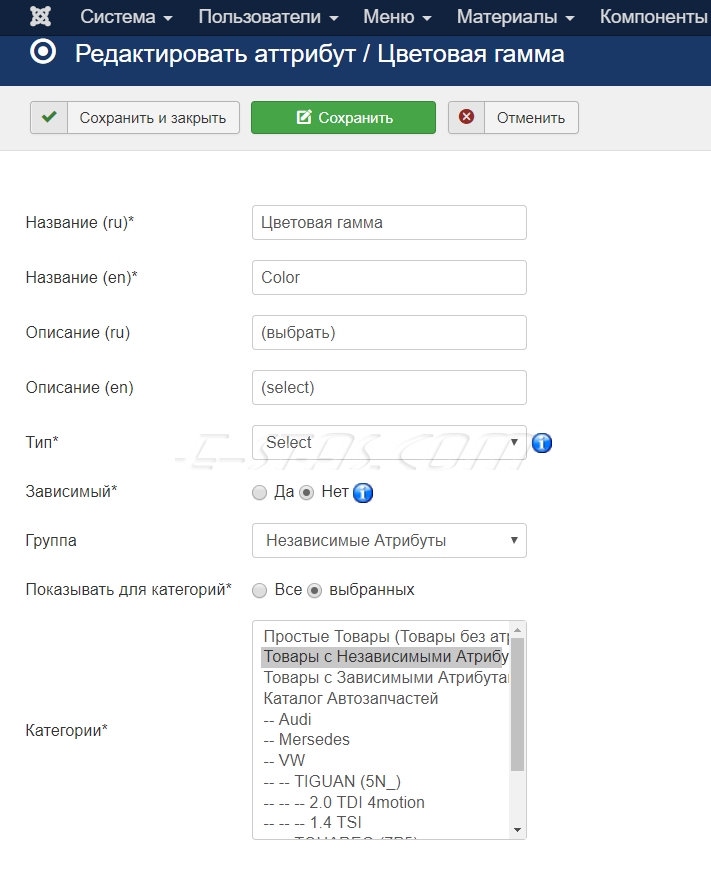Select Товары с Зависимыми Атрибутами category
This screenshot has width=711, height=891.
(386, 678)
